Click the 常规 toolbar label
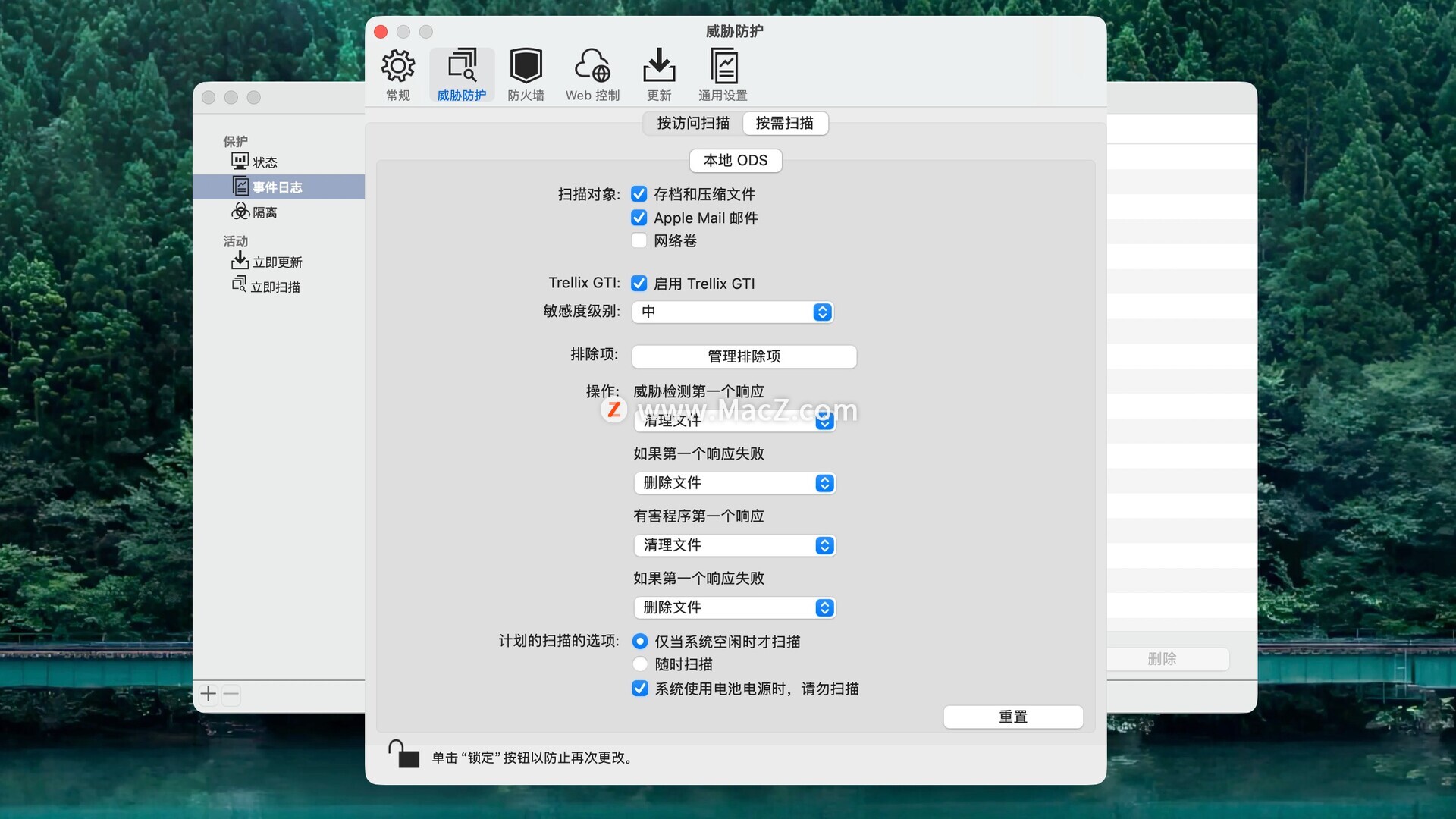This screenshot has width=1456, height=819. pyautogui.click(x=398, y=96)
